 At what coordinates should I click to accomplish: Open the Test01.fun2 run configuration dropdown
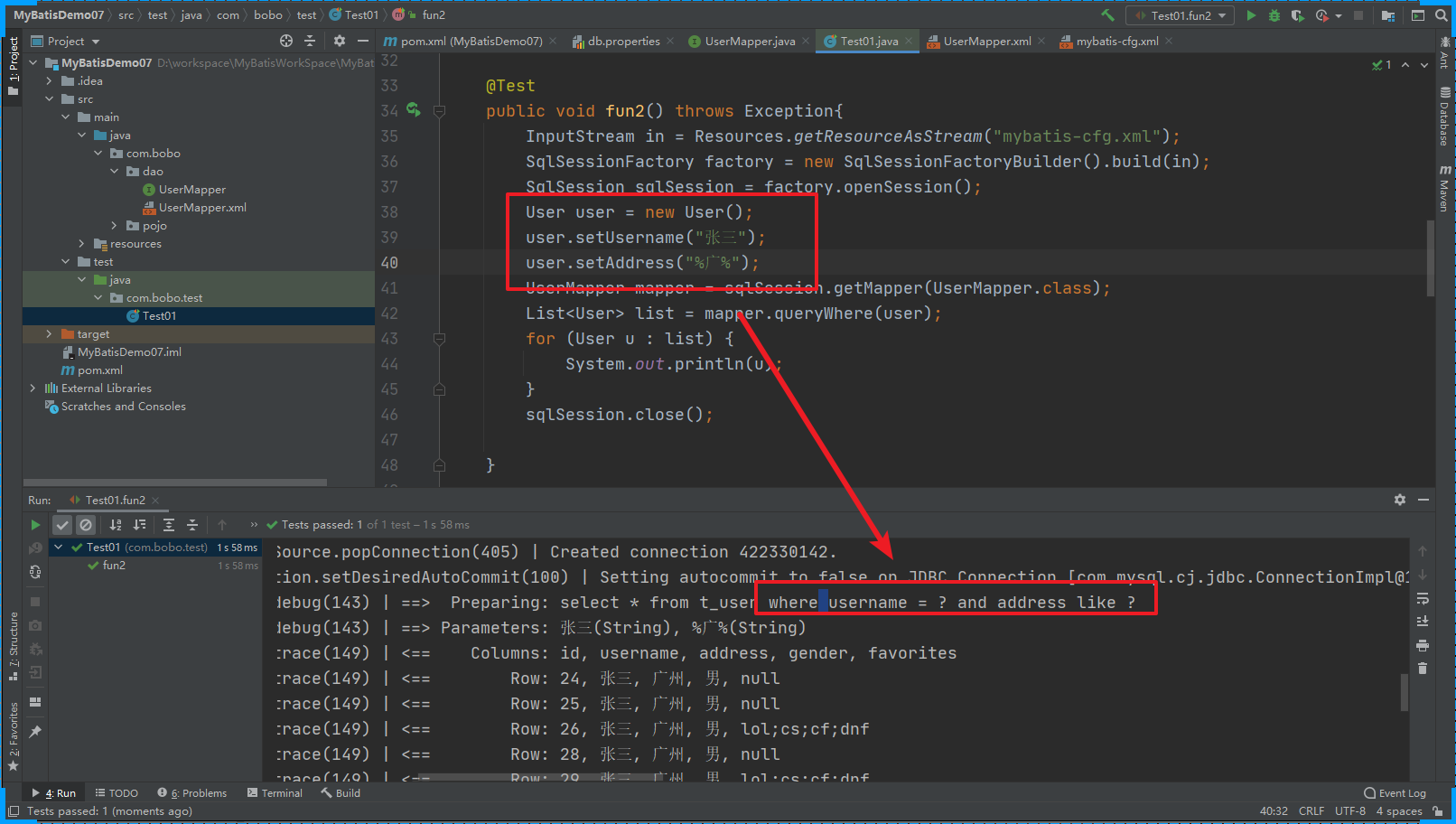1181,15
